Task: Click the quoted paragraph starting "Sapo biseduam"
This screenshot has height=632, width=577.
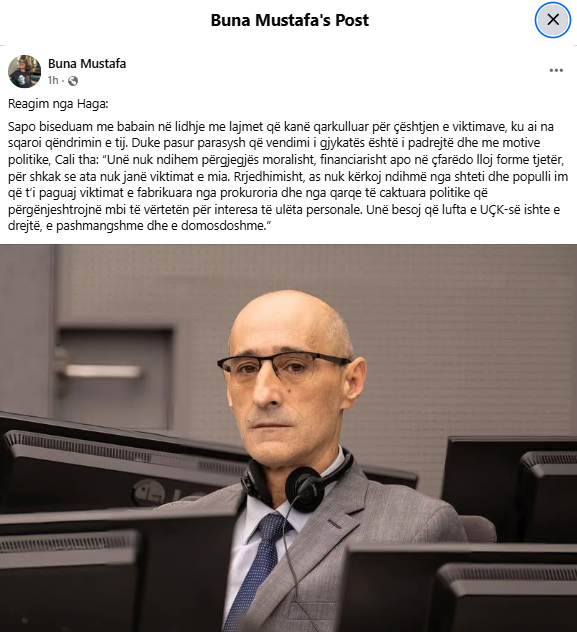Action: 288,176
